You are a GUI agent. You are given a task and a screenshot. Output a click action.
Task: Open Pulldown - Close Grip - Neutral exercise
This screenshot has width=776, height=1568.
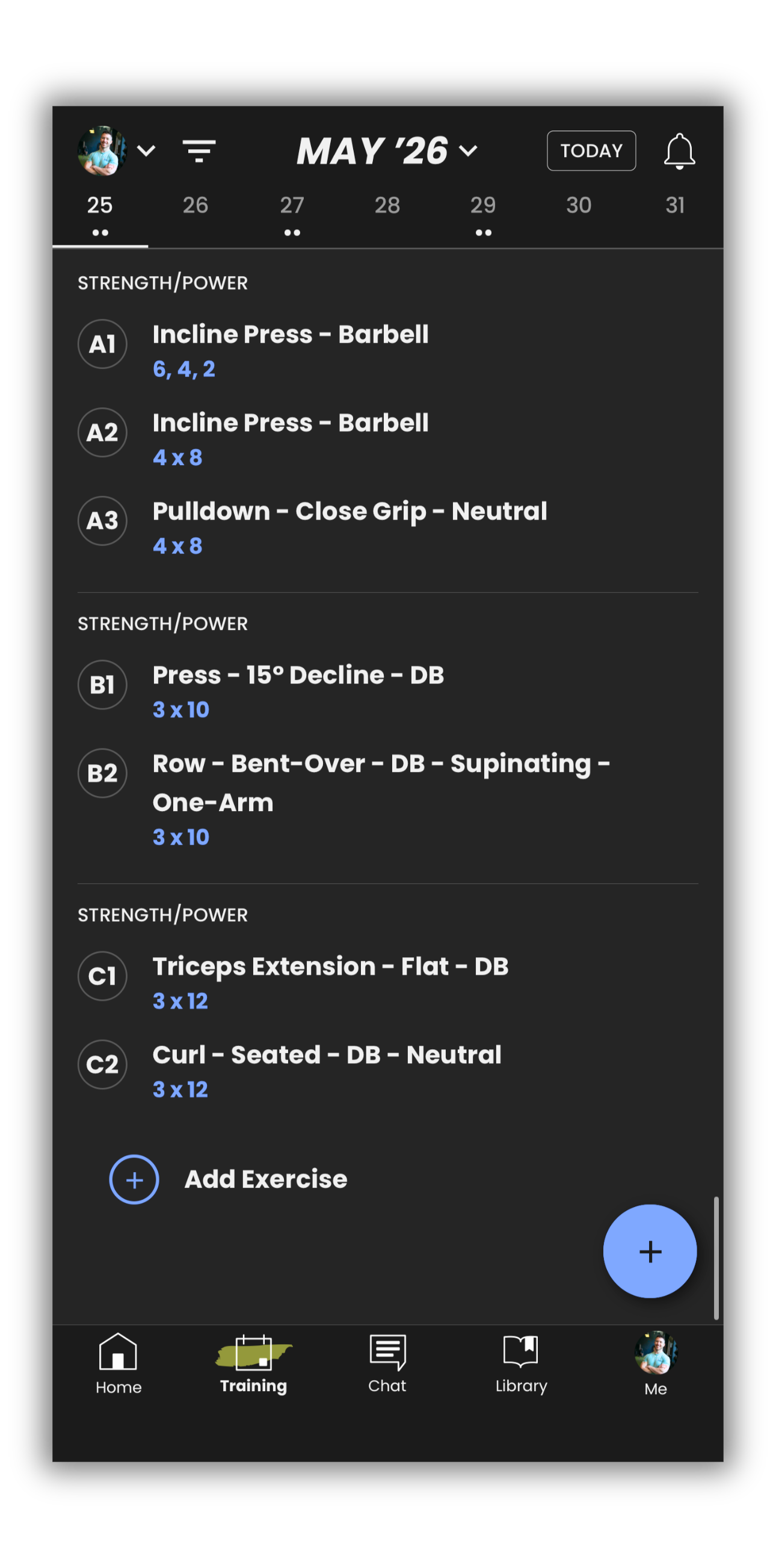(350, 512)
